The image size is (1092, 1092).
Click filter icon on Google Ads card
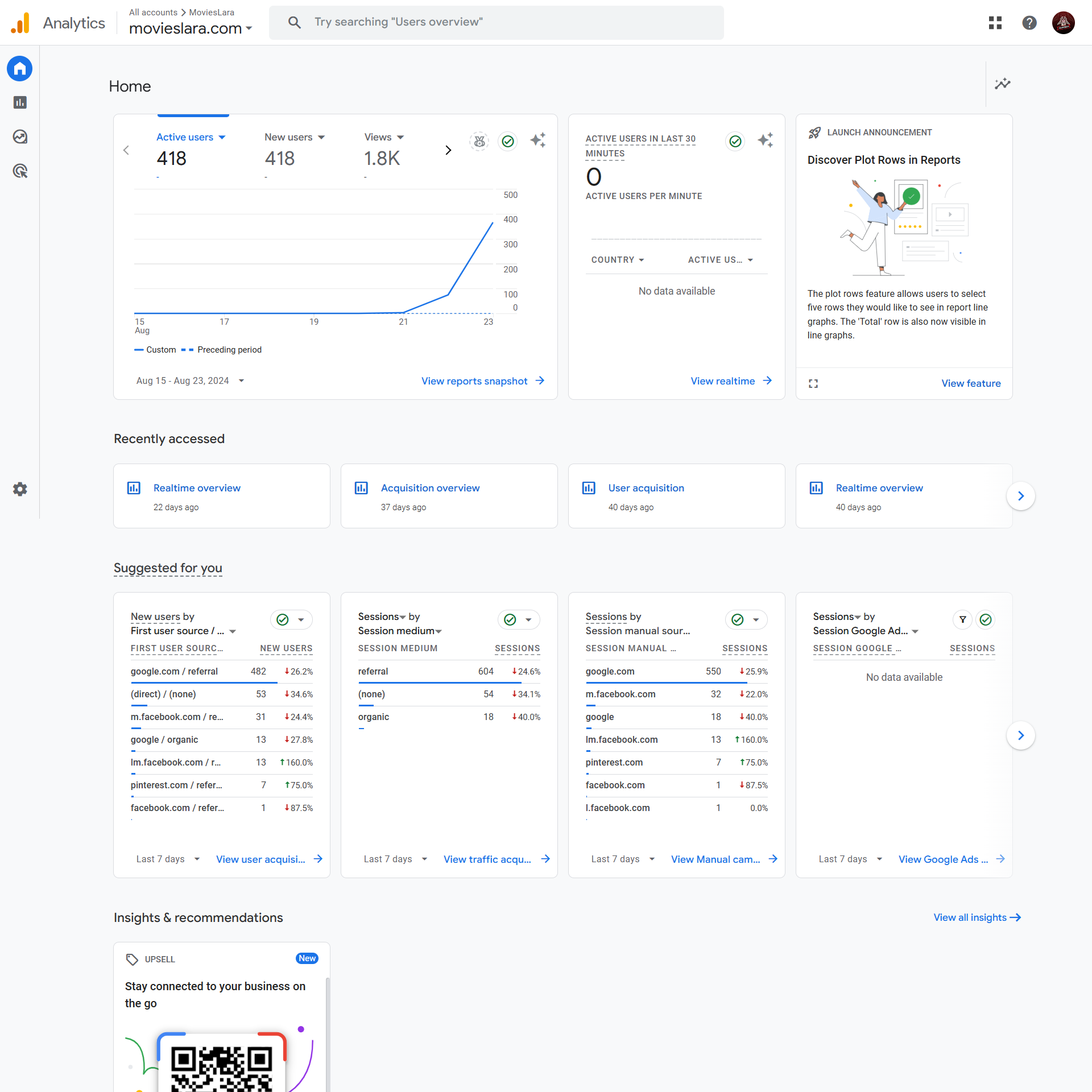(x=962, y=619)
